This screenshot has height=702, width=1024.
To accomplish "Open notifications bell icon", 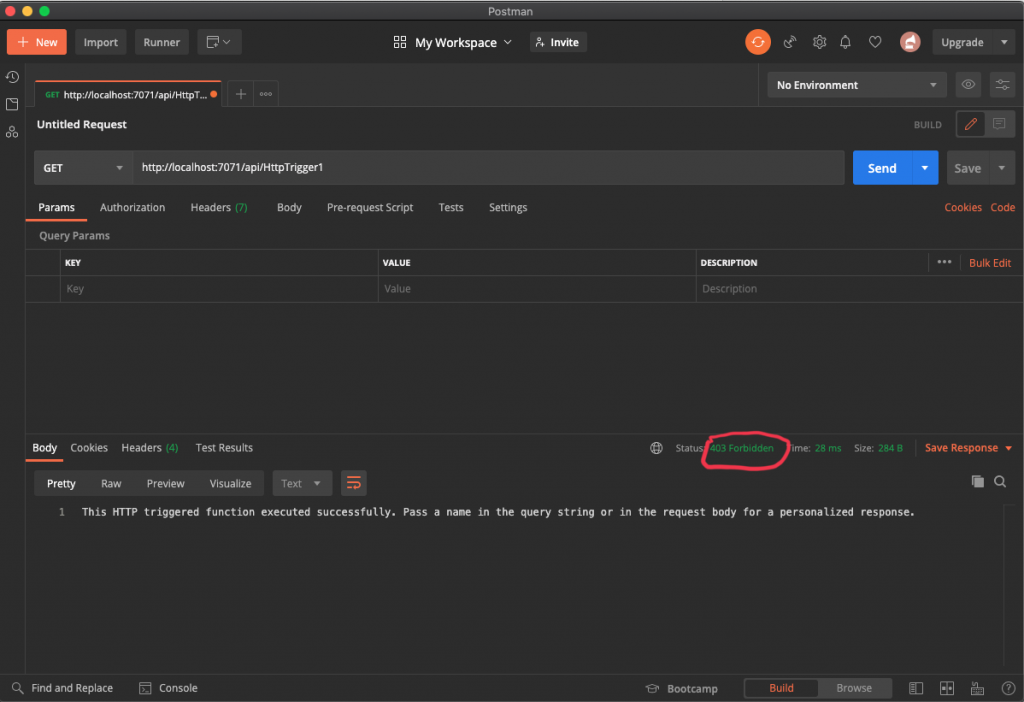I will pyautogui.click(x=846, y=42).
